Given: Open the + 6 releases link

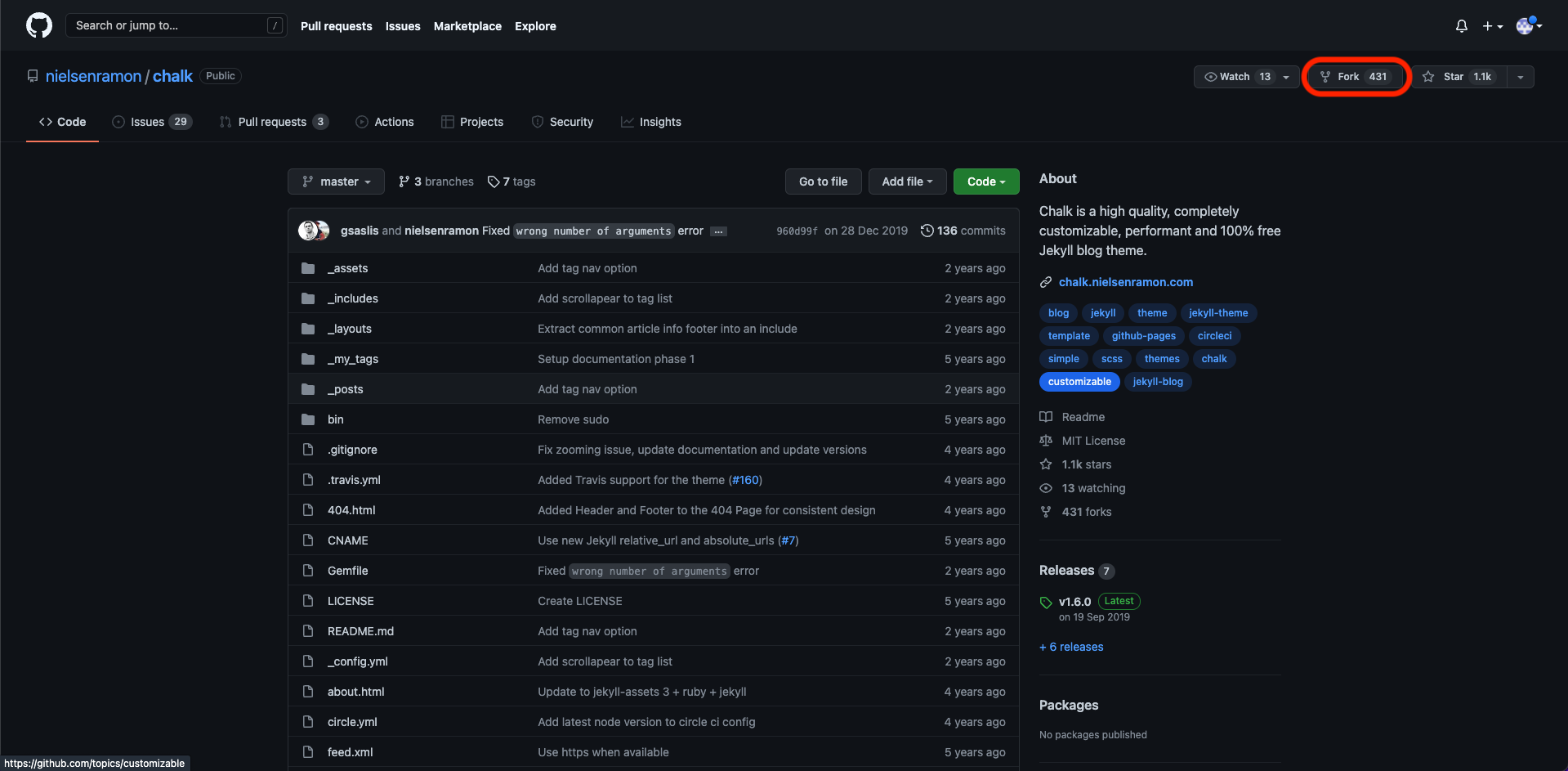Looking at the screenshot, I should pos(1071,647).
